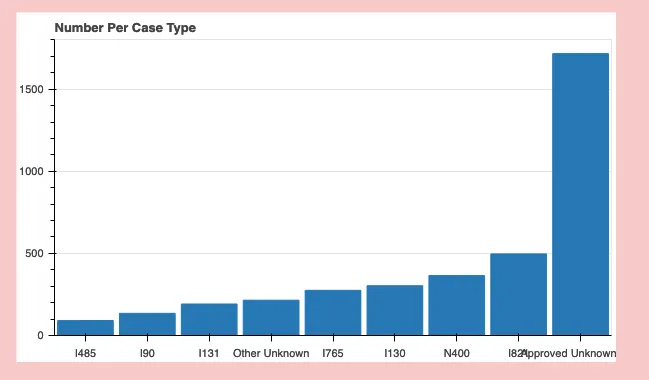Click the 'Other Unknown' axis label

(271, 353)
